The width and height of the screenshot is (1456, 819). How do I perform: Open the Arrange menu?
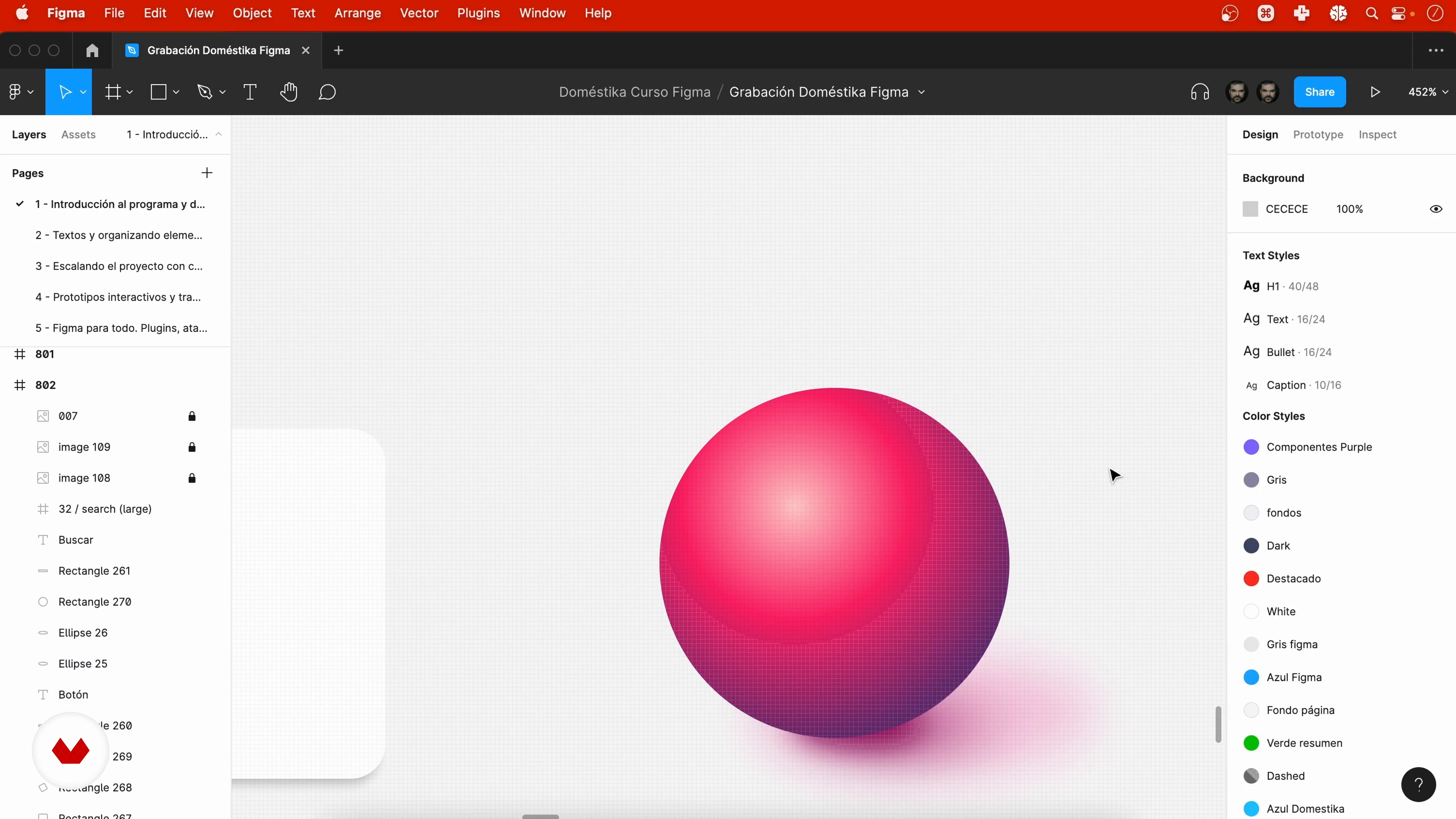coord(358,13)
